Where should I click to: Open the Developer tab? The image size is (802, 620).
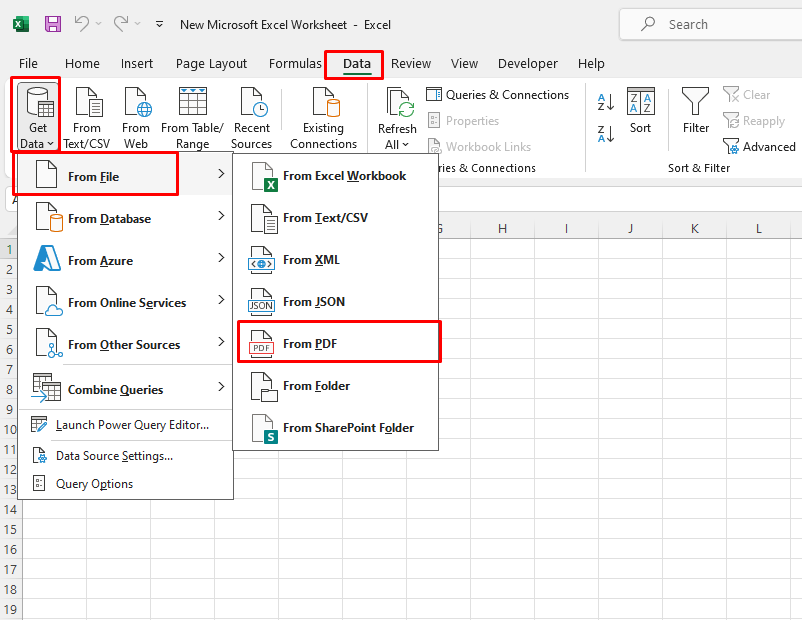pyautogui.click(x=527, y=63)
